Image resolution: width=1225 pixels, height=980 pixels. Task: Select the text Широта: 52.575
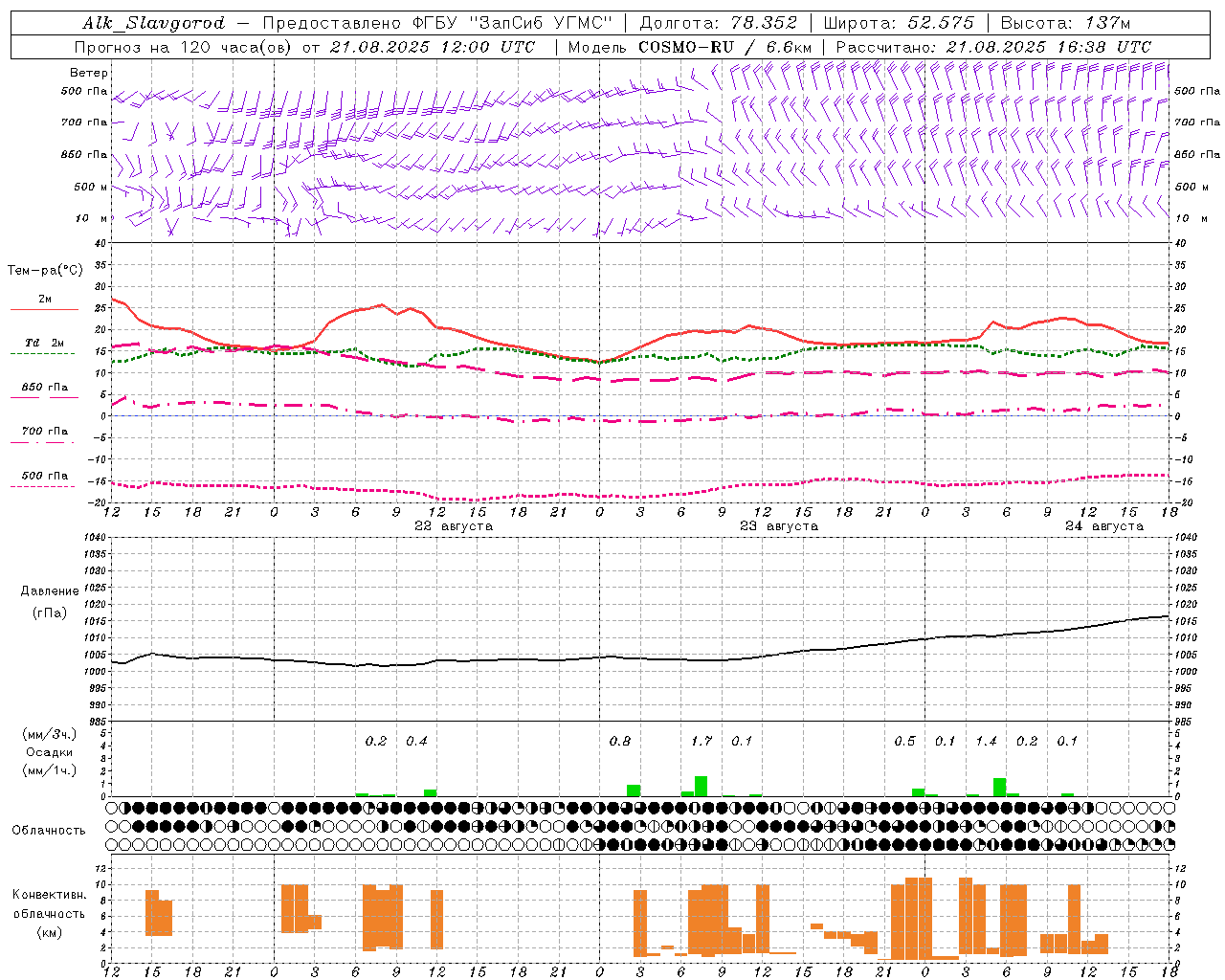(899, 23)
